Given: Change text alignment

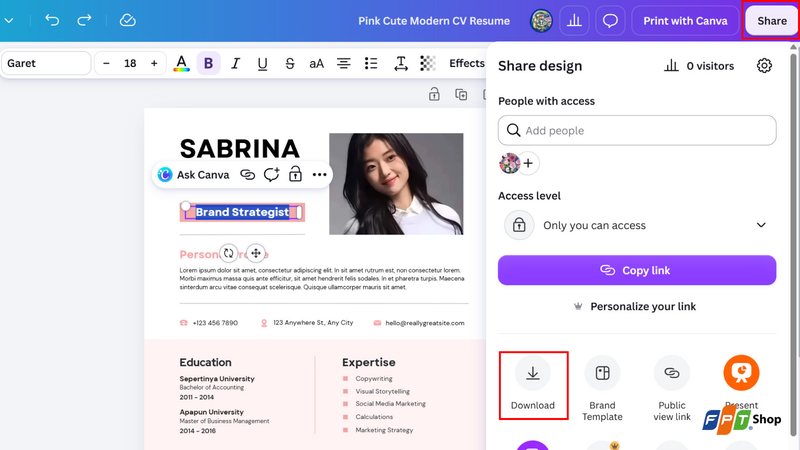Looking at the screenshot, I should [343, 63].
